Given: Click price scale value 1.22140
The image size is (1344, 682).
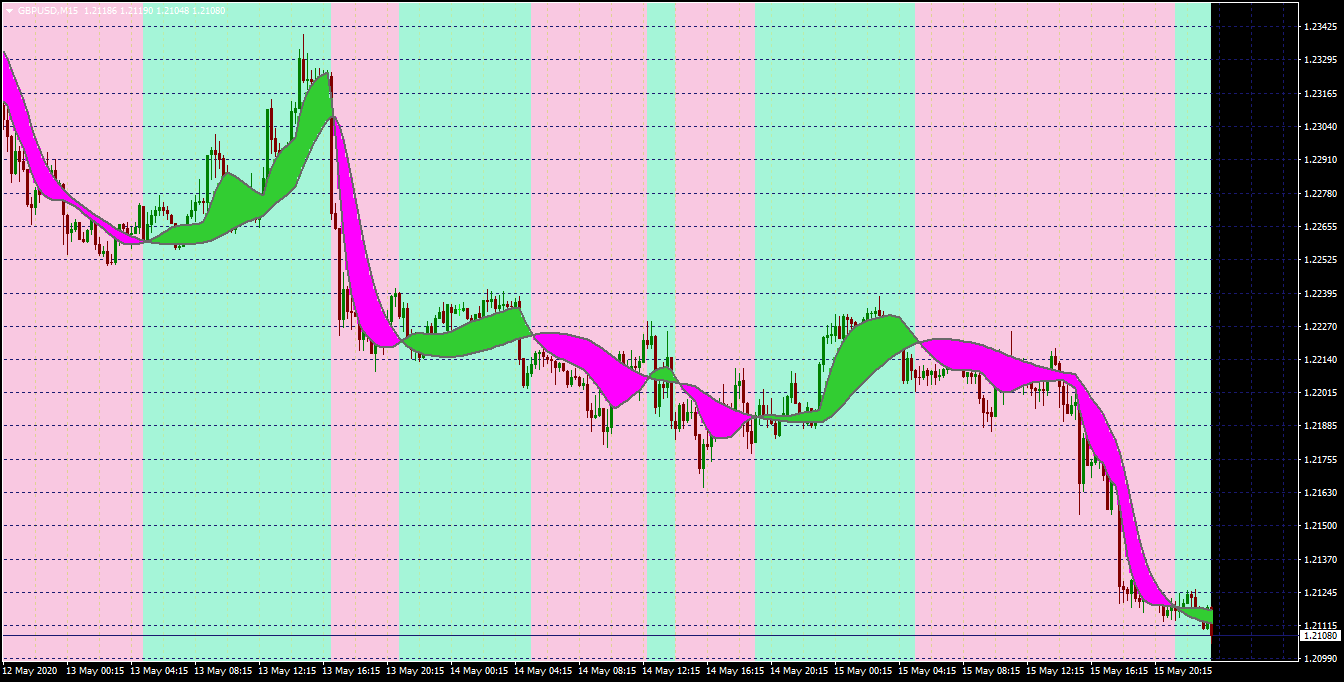Looking at the screenshot, I should click(1321, 360).
